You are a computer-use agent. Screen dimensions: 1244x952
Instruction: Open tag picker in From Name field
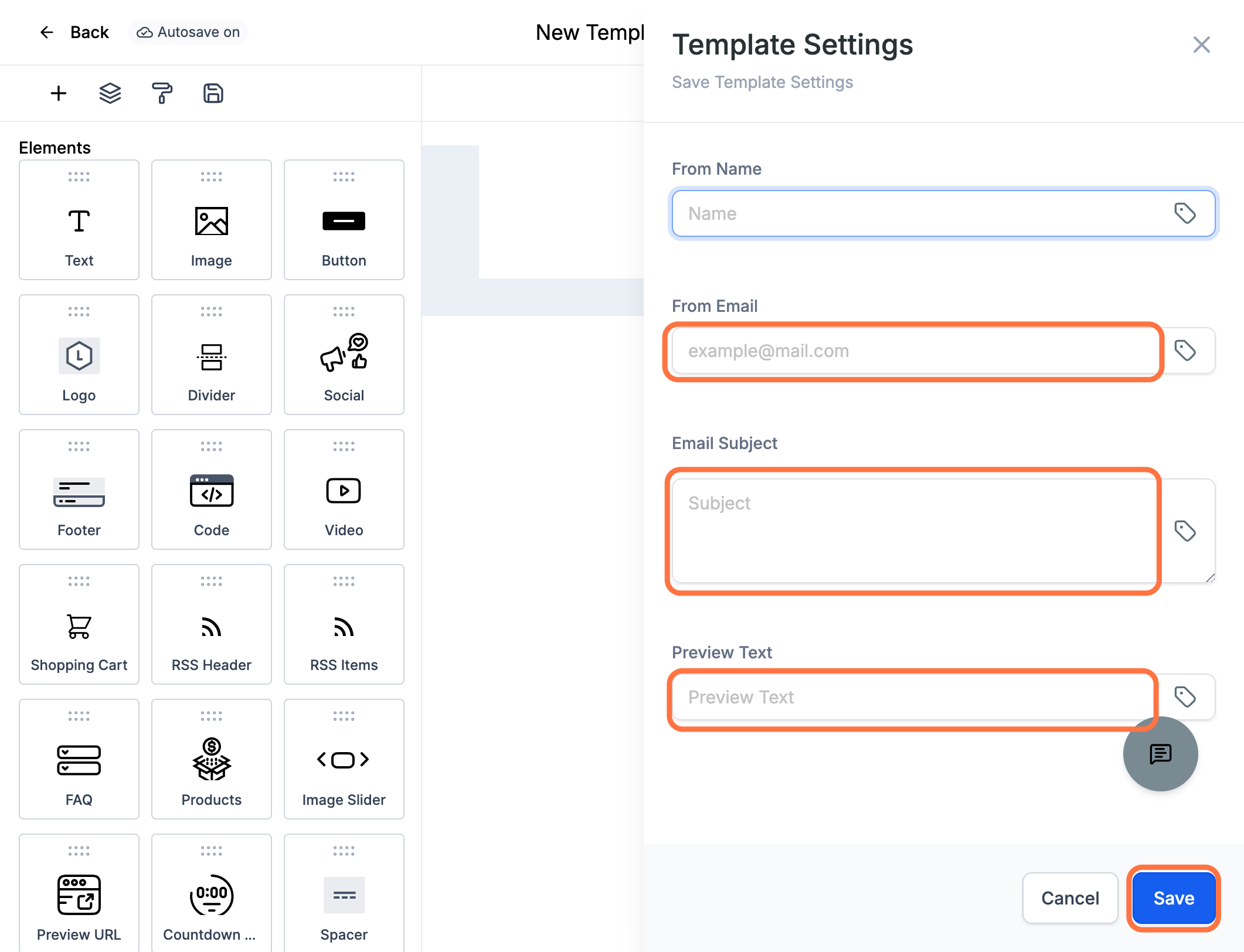(1185, 213)
